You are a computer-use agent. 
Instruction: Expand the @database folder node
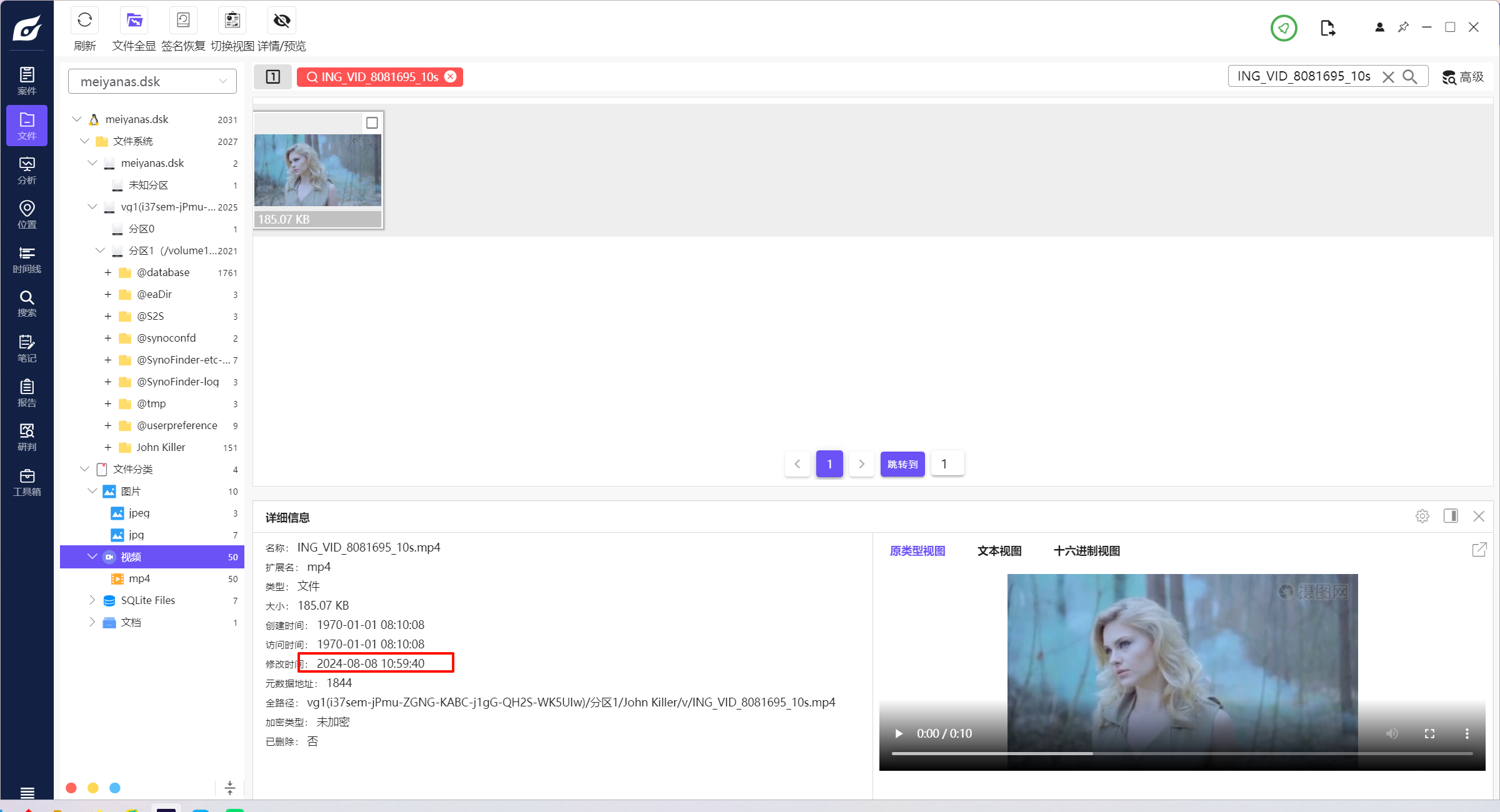click(x=107, y=273)
